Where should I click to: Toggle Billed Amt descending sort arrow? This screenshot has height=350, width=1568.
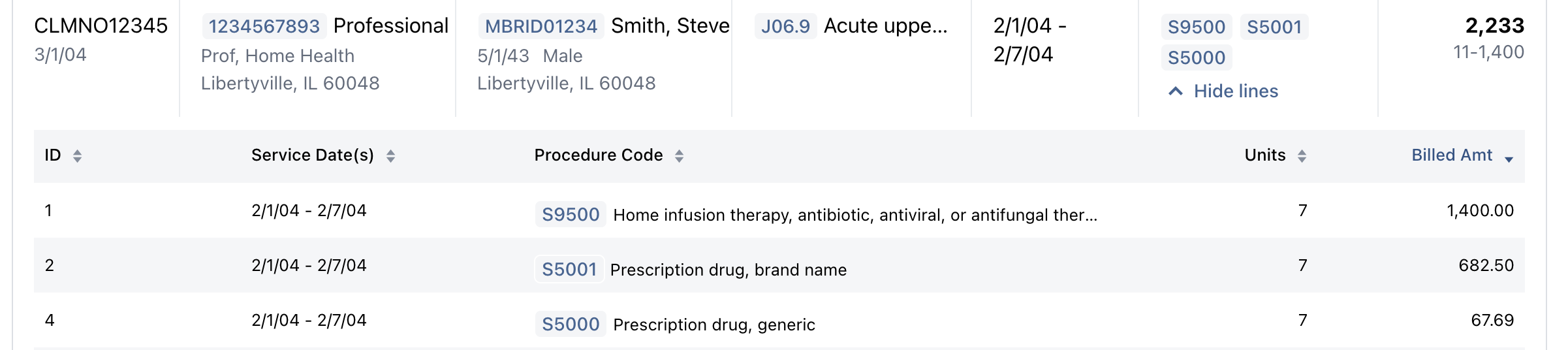coord(1509,159)
